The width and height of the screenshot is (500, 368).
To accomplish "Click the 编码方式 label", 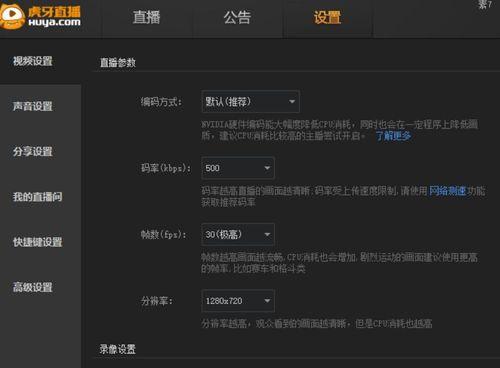I will pyautogui.click(x=161, y=101).
